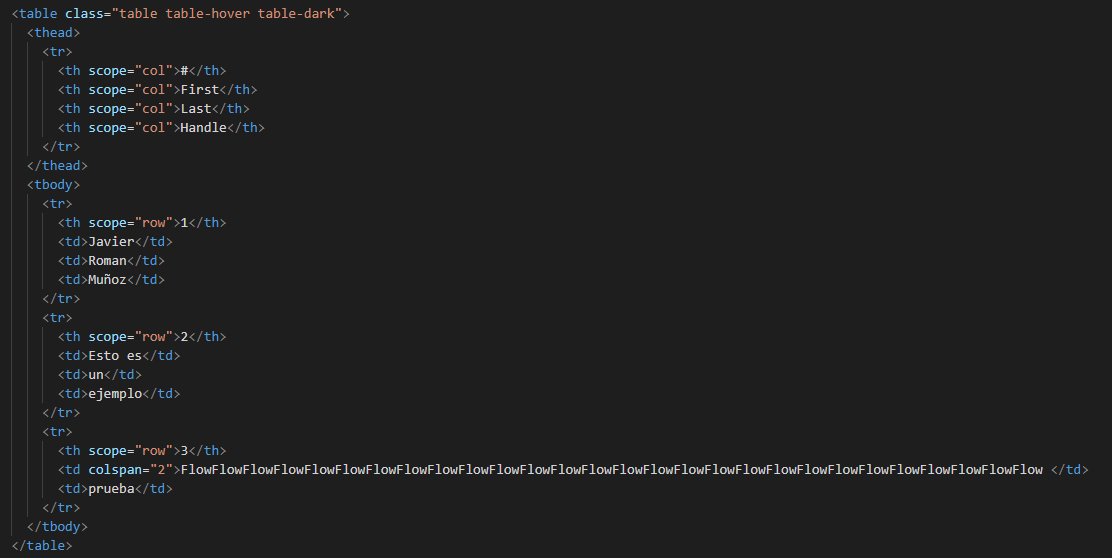Click the closing tbody tag
This screenshot has width=1112, height=558.
tap(57, 527)
